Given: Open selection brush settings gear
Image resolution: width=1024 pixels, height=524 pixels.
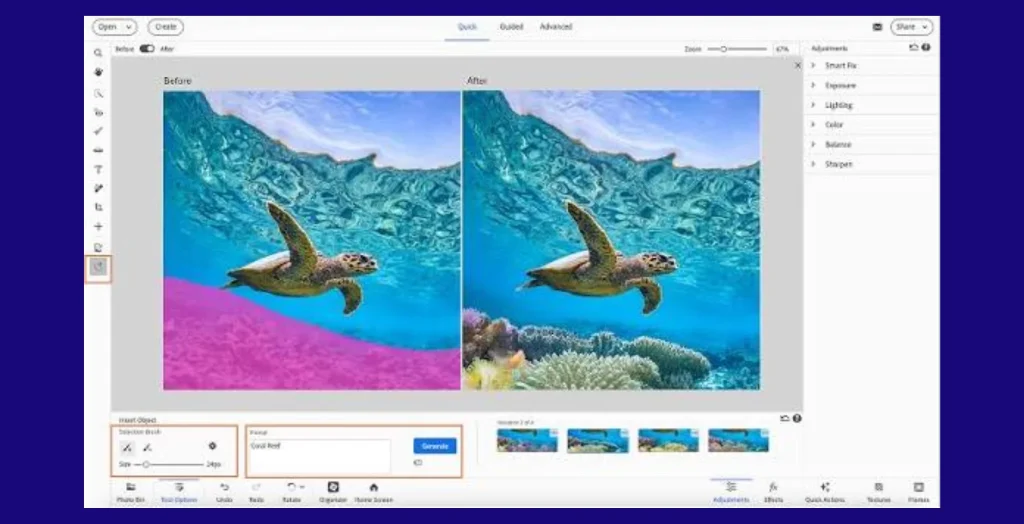Looking at the screenshot, I should point(212,446).
